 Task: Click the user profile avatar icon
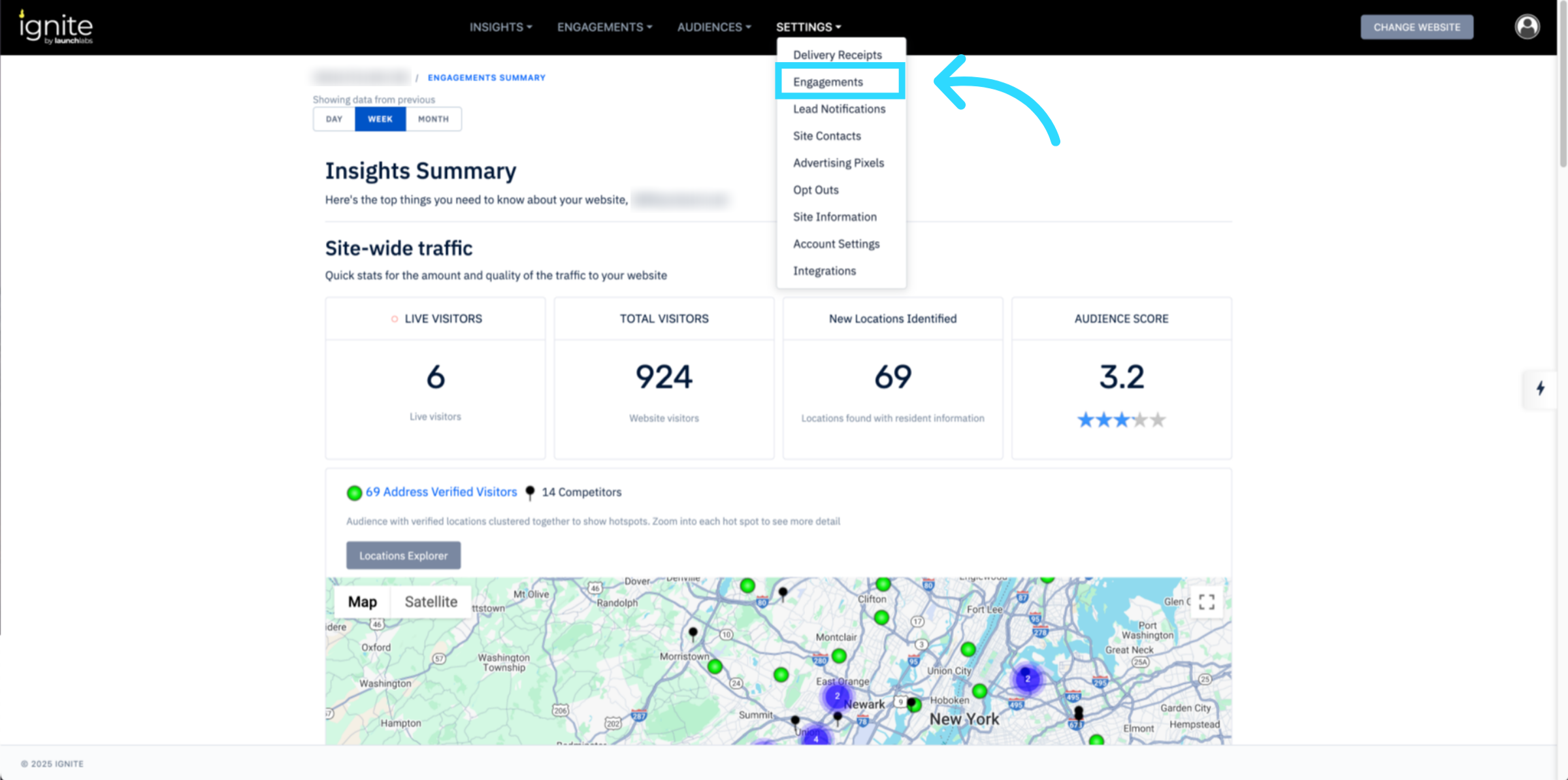click(x=1527, y=27)
